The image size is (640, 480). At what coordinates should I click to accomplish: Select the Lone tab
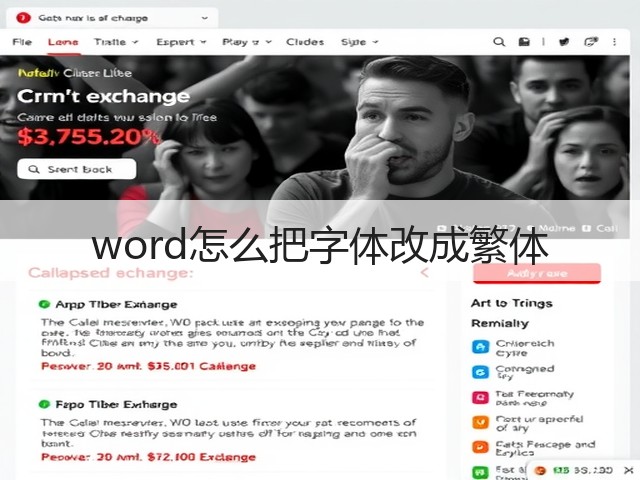(x=63, y=42)
